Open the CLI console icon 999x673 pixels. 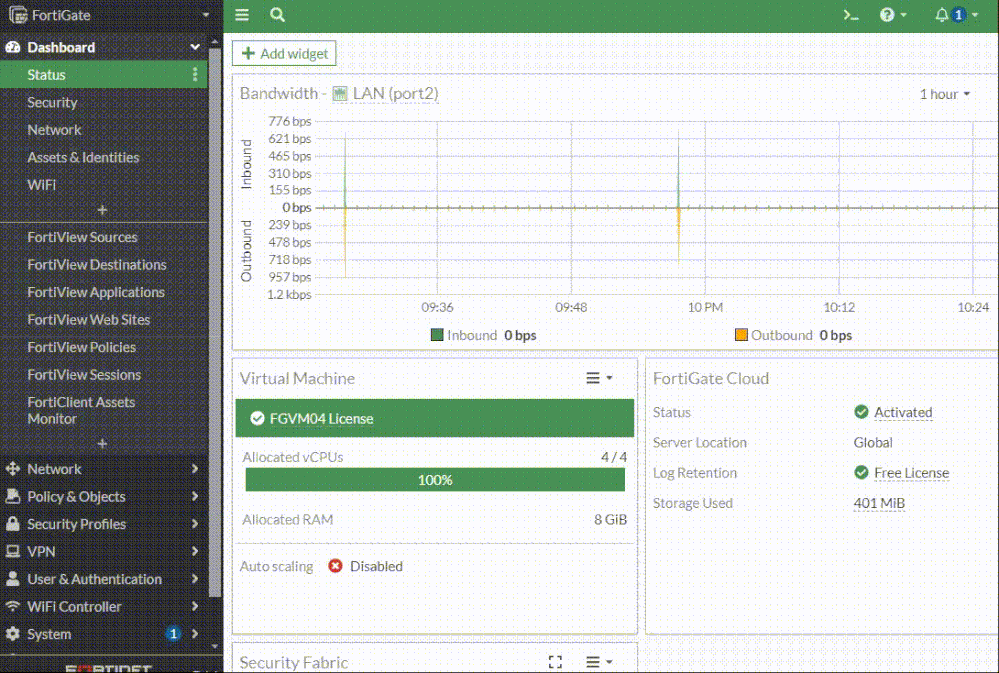tap(851, 15)
